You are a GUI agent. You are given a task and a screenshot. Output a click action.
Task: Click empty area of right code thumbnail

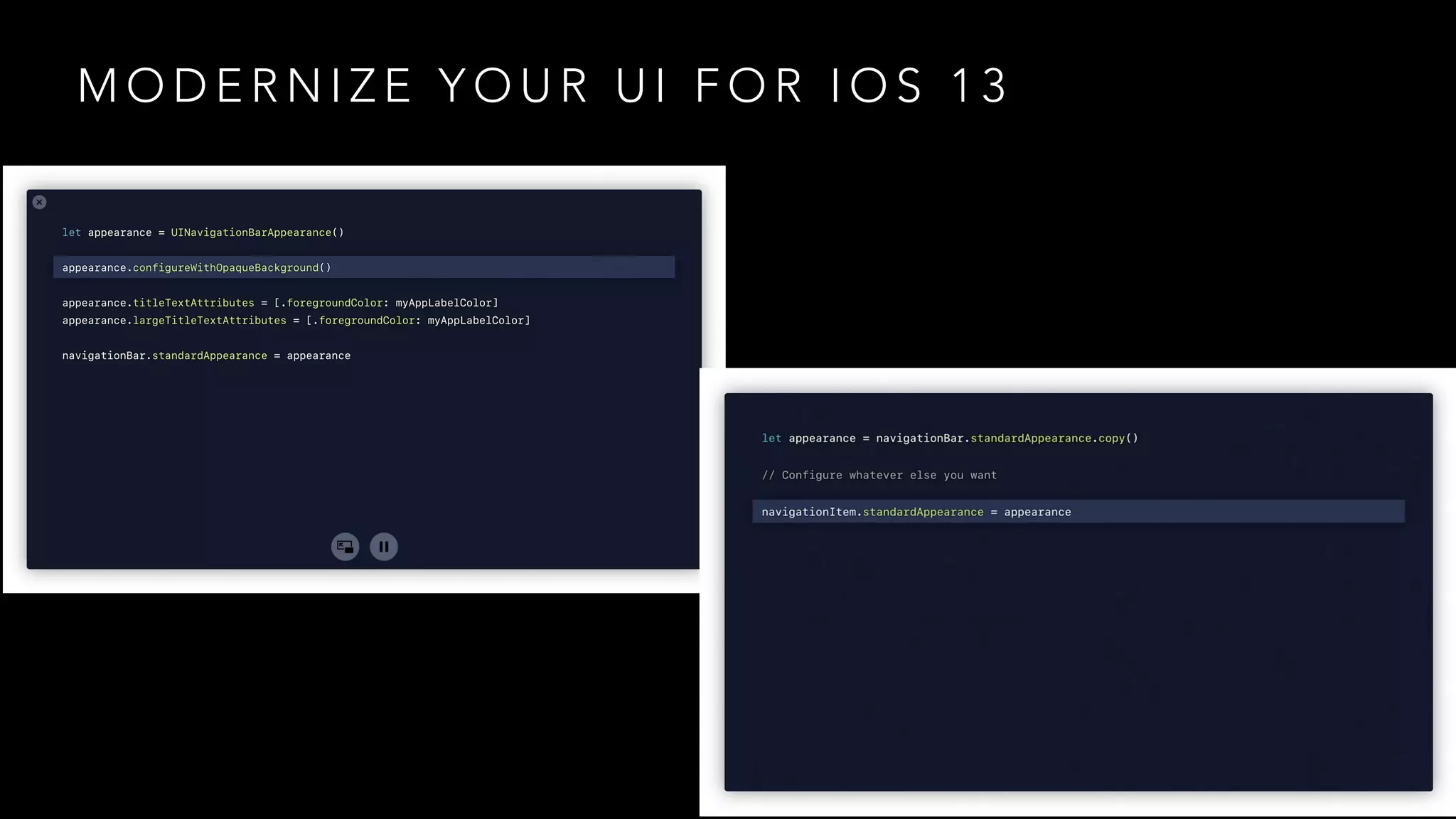click(x=1078, y=661)
